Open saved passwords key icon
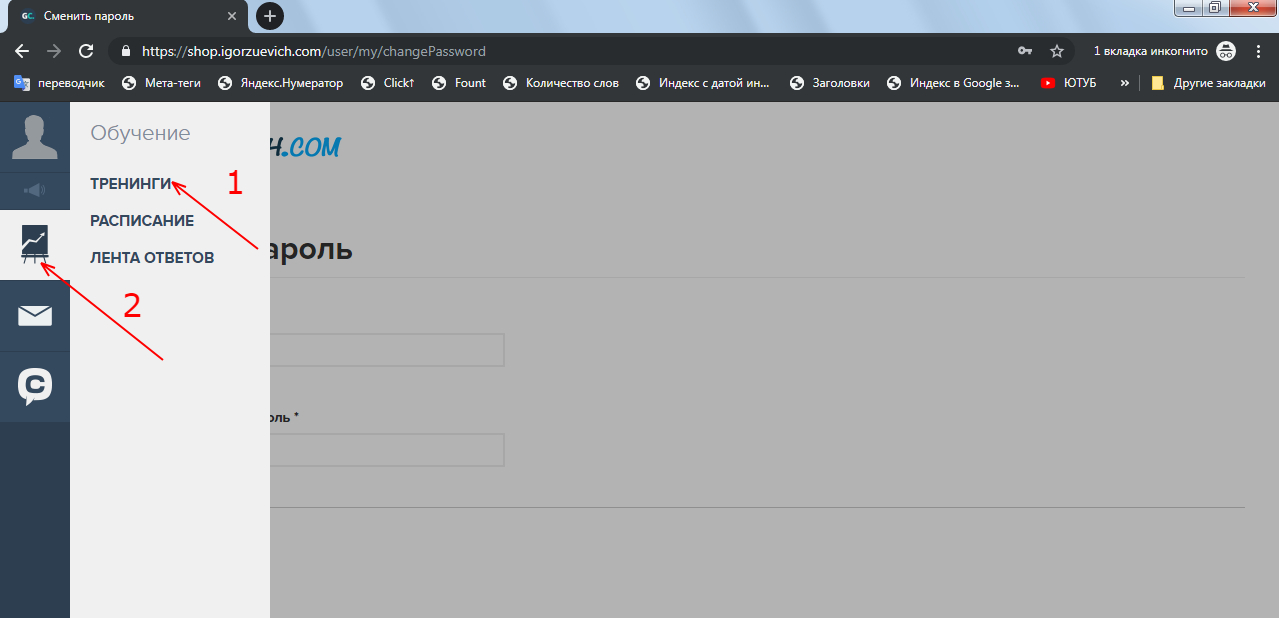This screenshot has height=618, width=1279. point(1025,51)
